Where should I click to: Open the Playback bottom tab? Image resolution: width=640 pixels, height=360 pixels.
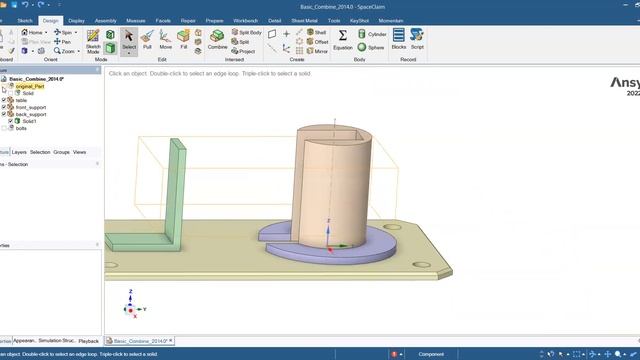pyautogui.click(x=89, y=341)
